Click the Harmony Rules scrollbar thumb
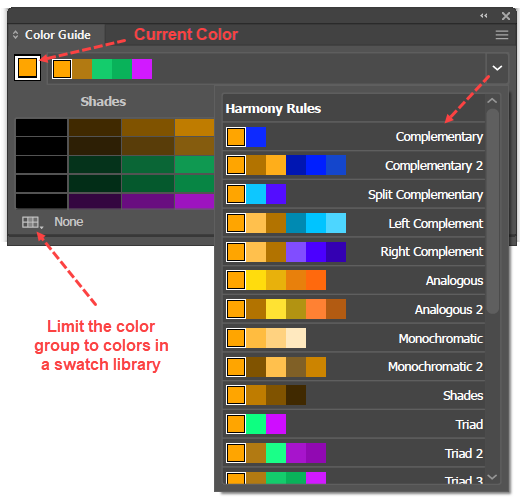The height and width of the screenshot is (498, 520). pyautogui.click(x=492, y=212)
